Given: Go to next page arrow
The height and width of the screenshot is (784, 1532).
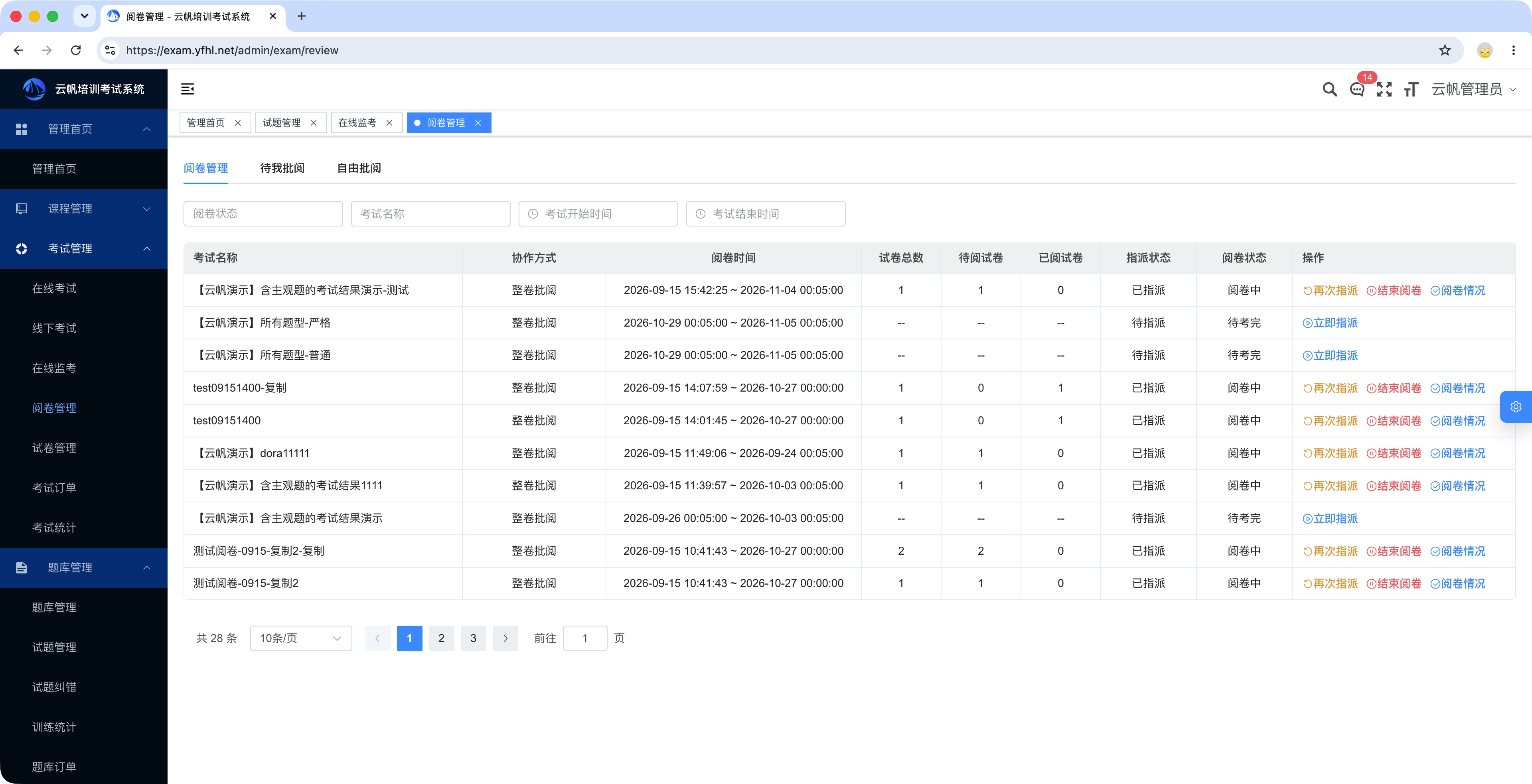Looking at the screenshot, I should (x=505, y=638).
